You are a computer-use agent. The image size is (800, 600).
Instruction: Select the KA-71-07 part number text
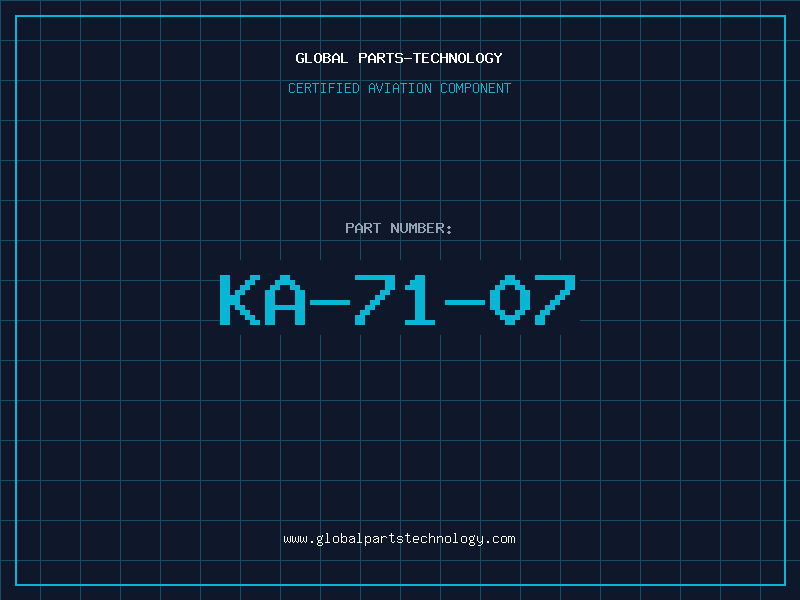tap(398, 299)
